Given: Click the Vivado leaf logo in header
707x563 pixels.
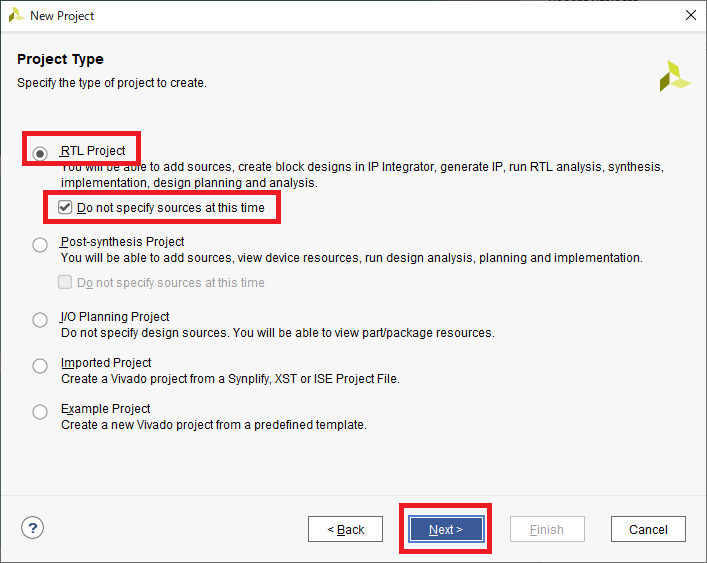Looking at the screenshot, I should (x=674, y=77).
